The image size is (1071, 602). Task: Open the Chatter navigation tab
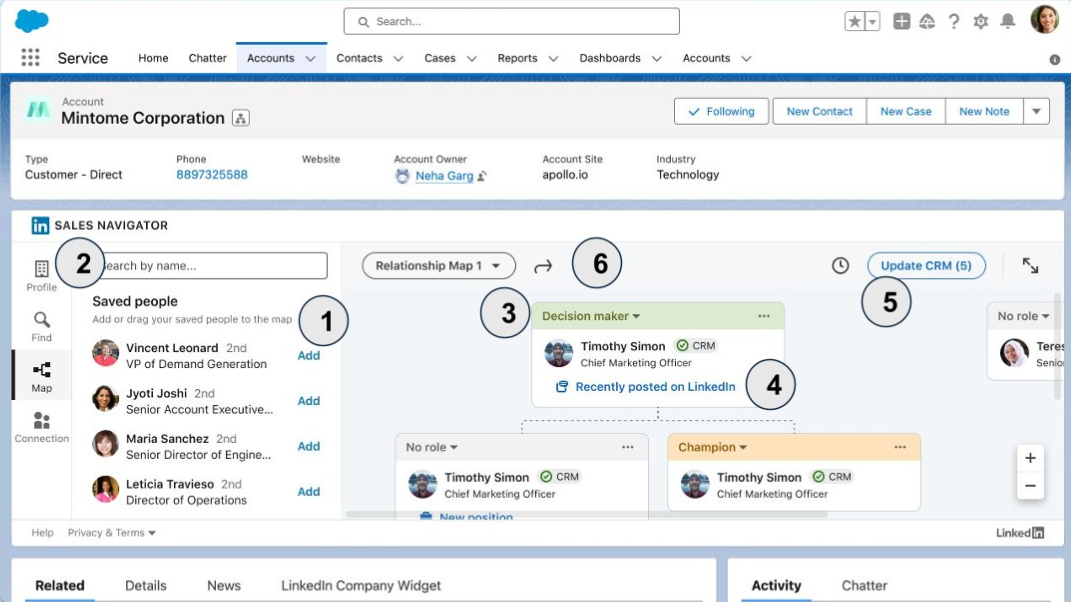coord(208,58)
